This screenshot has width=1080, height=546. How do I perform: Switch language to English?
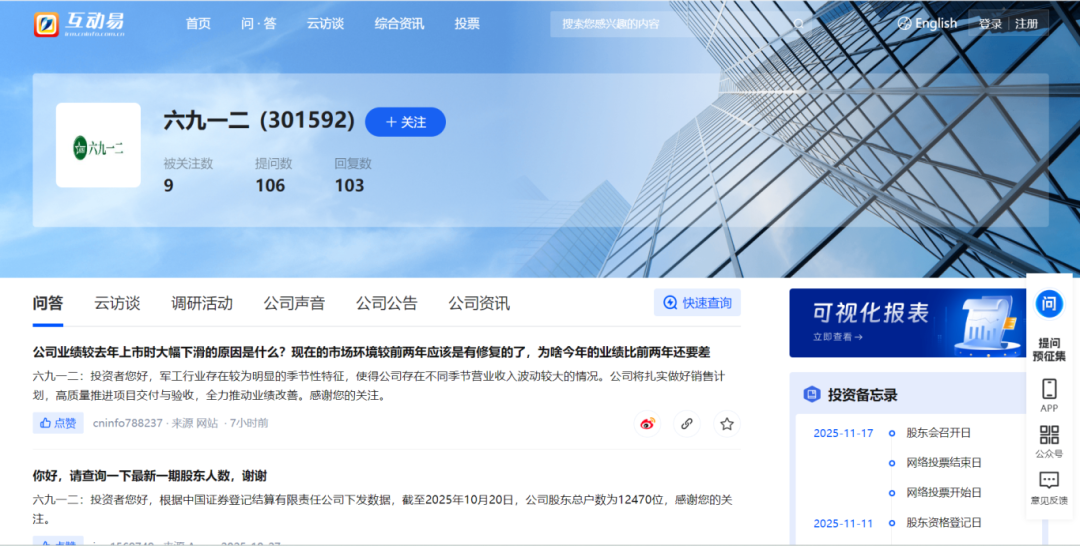[x=935, y=23]
